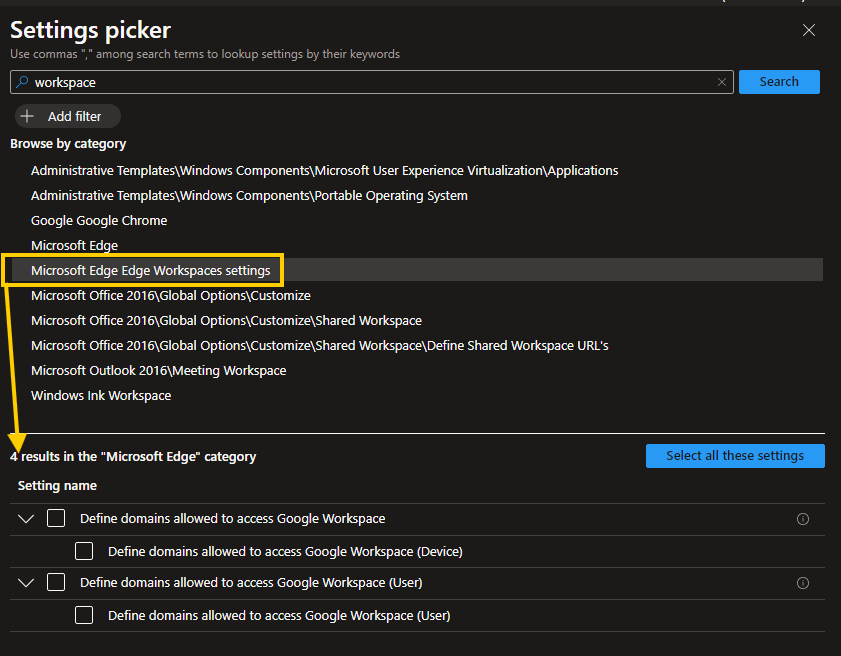Close the Settings picker dialog
The image size is (841, 656).
808,30
